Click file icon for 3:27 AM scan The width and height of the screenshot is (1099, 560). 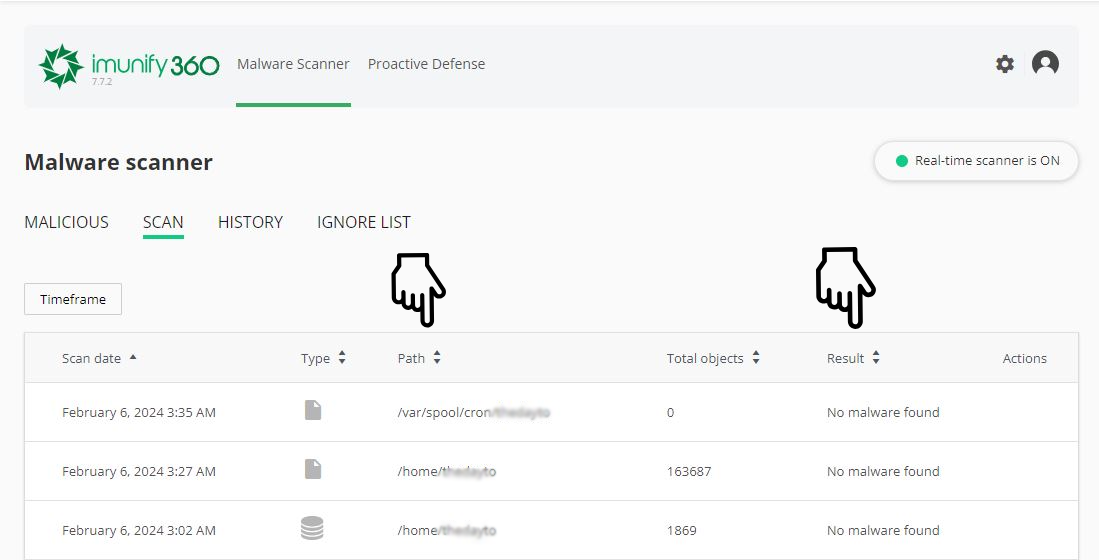pyautogui.click(x=313, y=469)
